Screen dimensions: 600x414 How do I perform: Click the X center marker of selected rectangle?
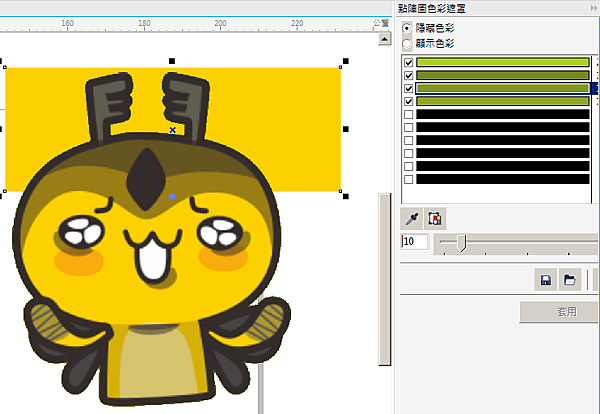(x=173, y=130)
